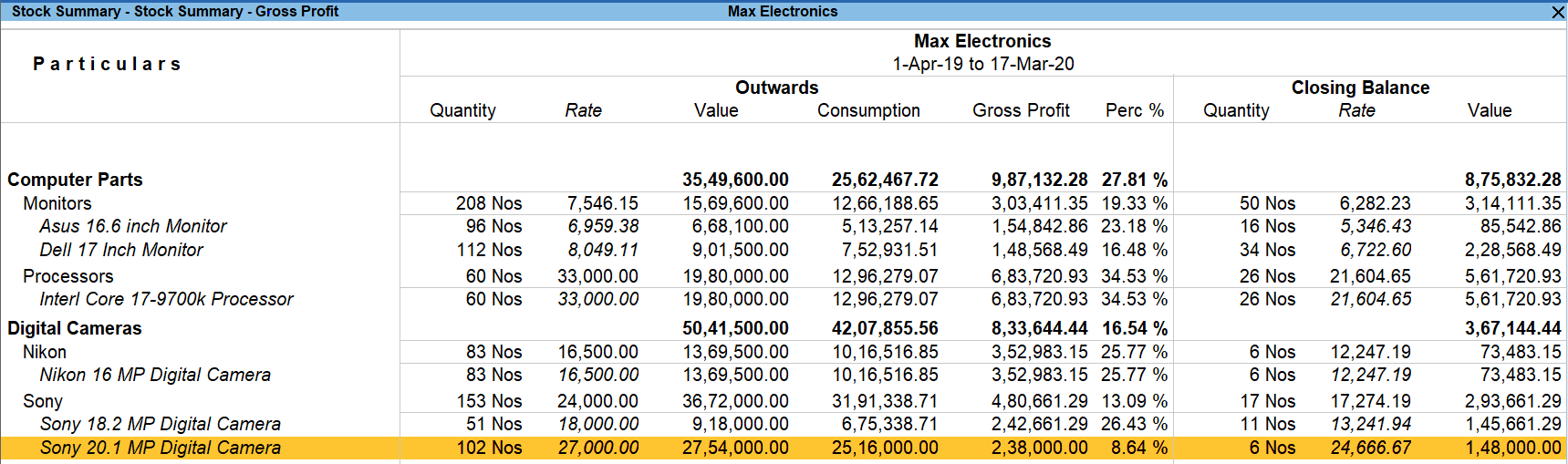Open the Sony sub-group row
The image size is (1568, 464).
43,401
